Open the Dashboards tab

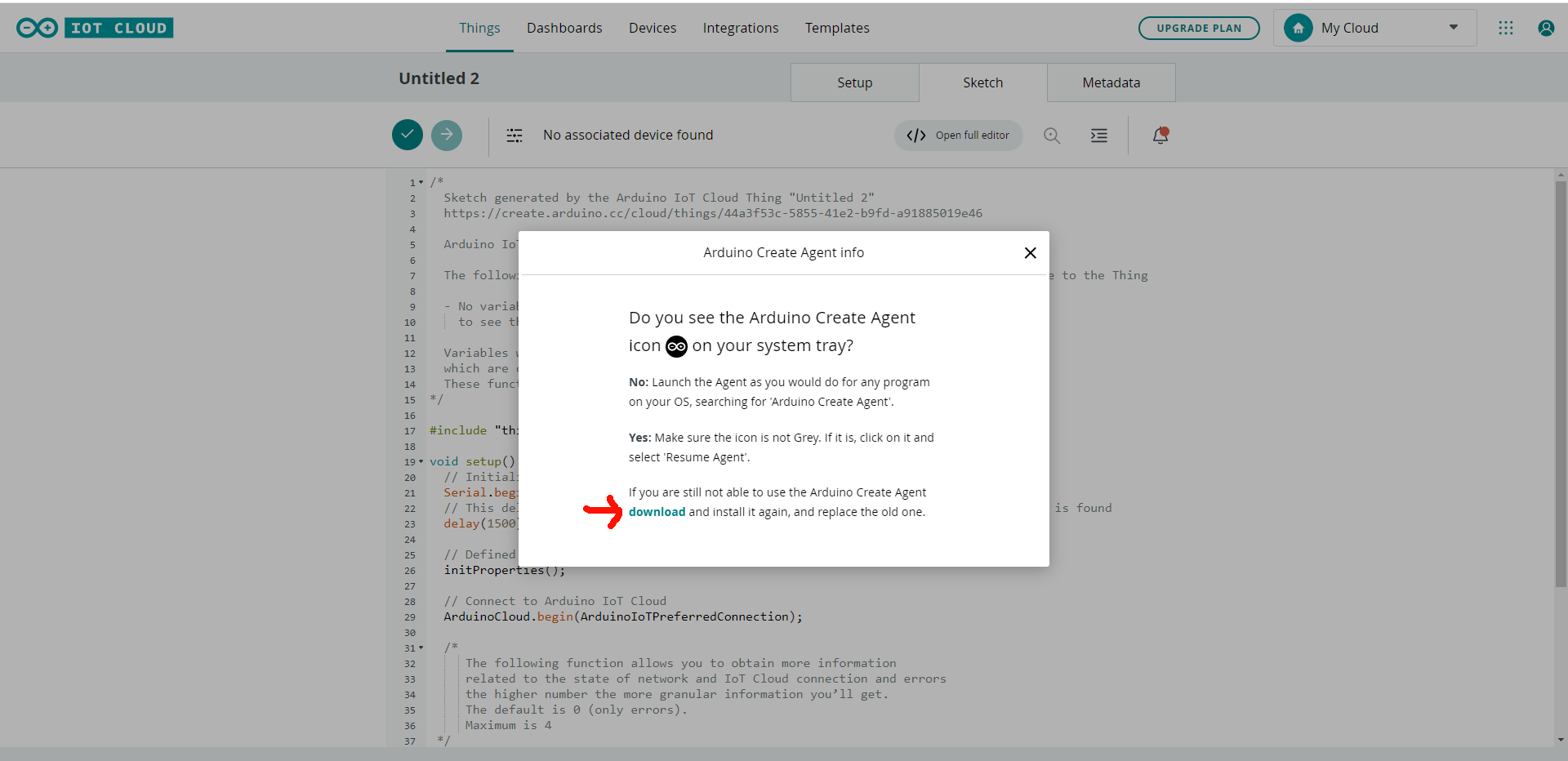[564, 28]
